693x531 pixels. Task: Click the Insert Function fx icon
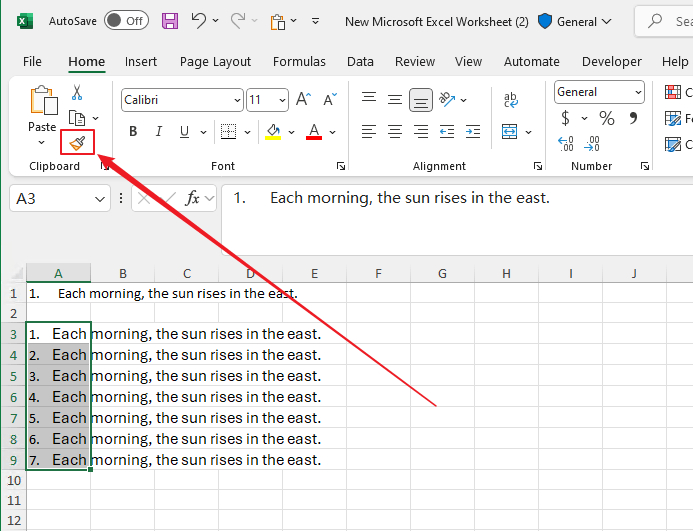193,198
